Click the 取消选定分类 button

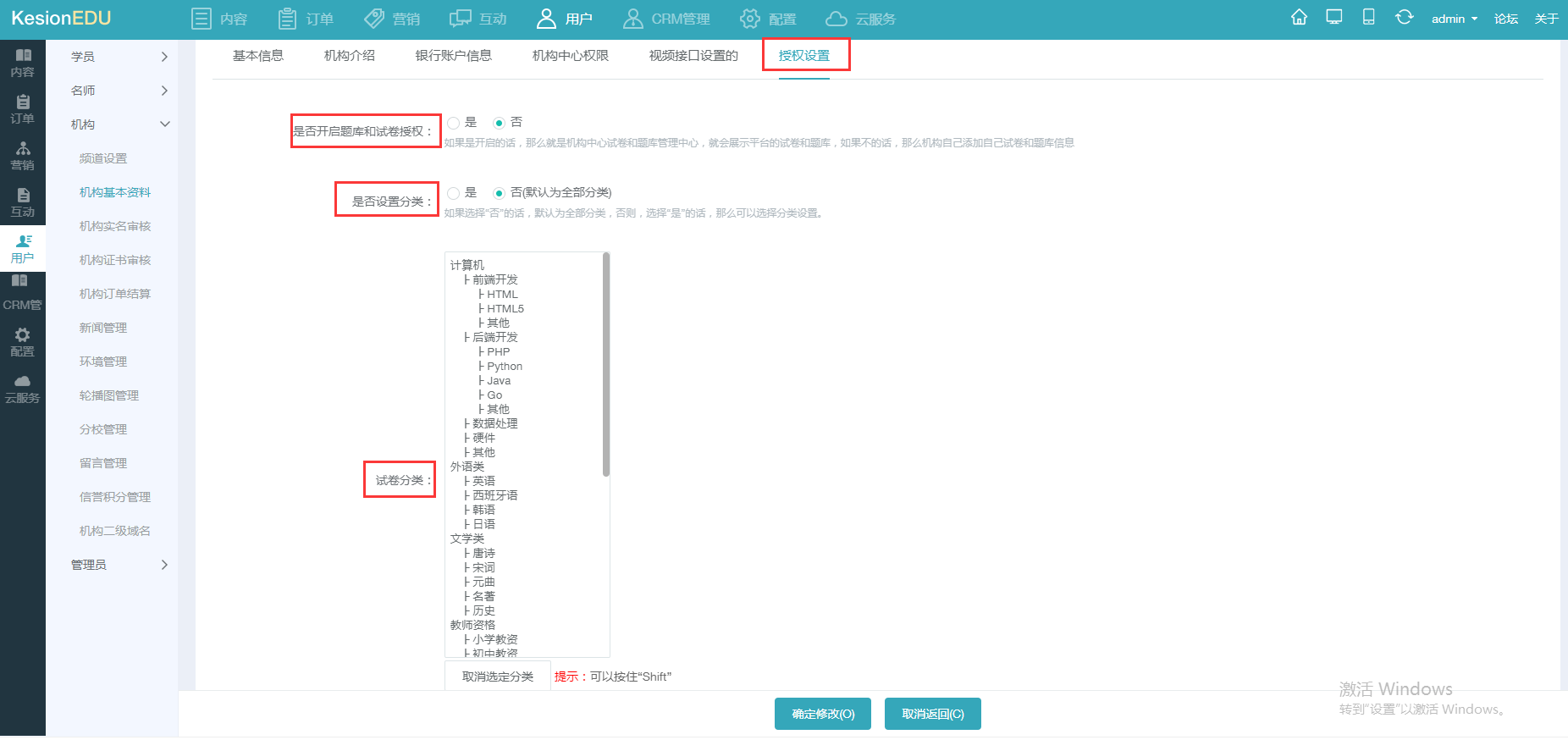498,676
